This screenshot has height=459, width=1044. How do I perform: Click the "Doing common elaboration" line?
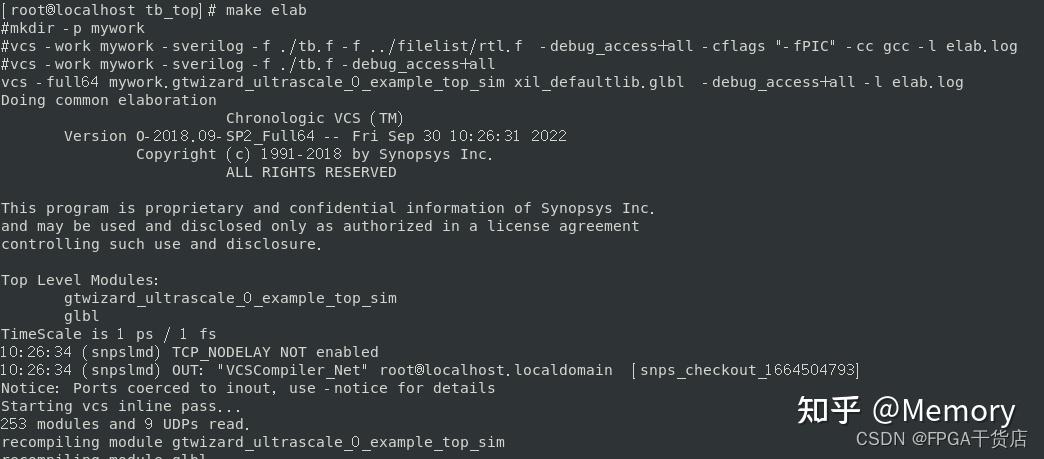108,100
